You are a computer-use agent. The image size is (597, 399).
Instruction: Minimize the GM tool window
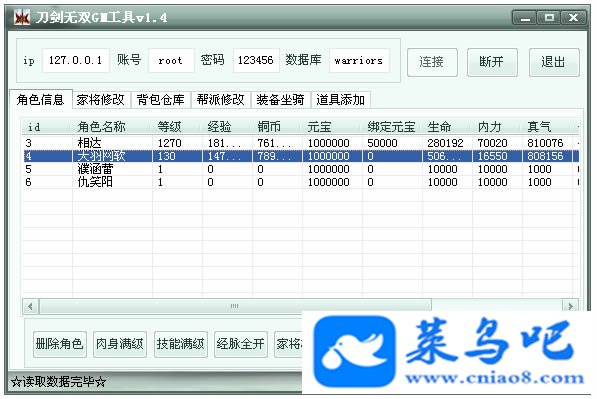pos(525,18)
